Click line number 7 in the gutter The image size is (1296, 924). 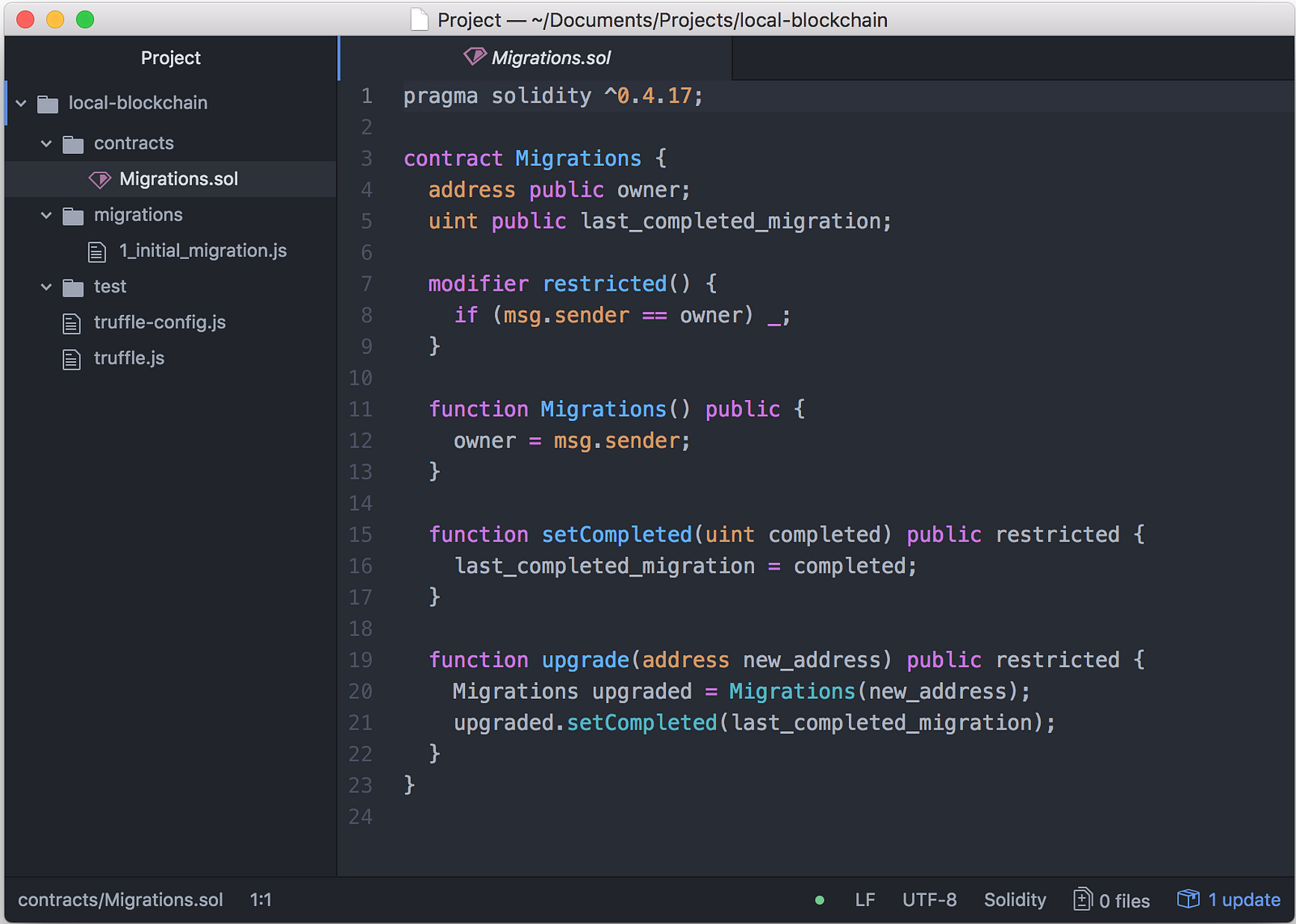[367, 284]
